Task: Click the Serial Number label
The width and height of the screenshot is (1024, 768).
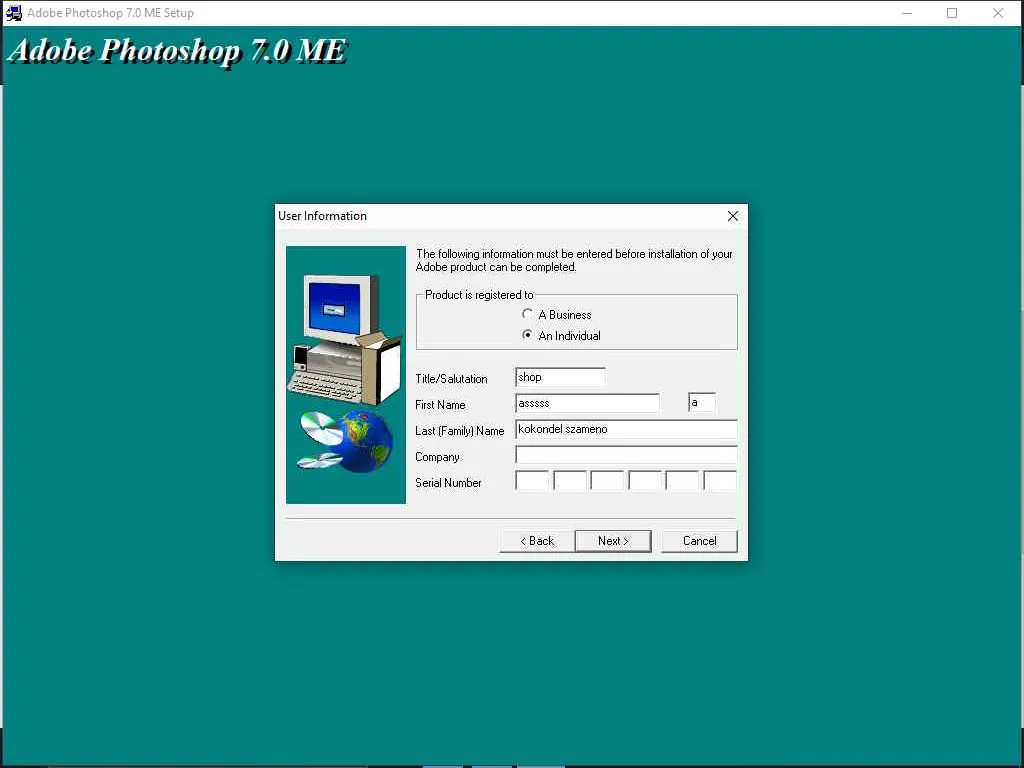Action: pyautogui.click(x=448, y=483)
